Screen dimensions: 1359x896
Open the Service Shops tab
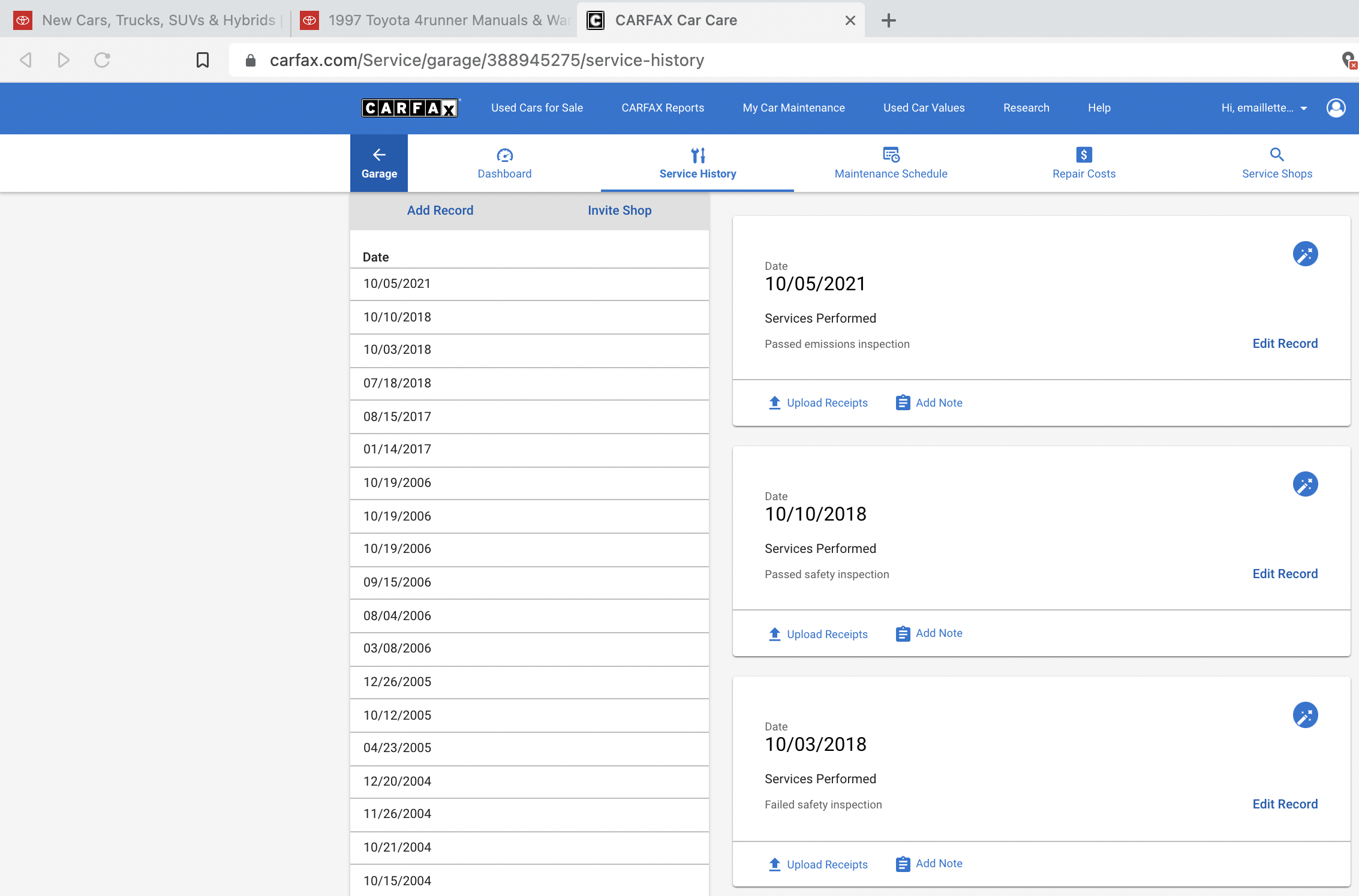1277,163
